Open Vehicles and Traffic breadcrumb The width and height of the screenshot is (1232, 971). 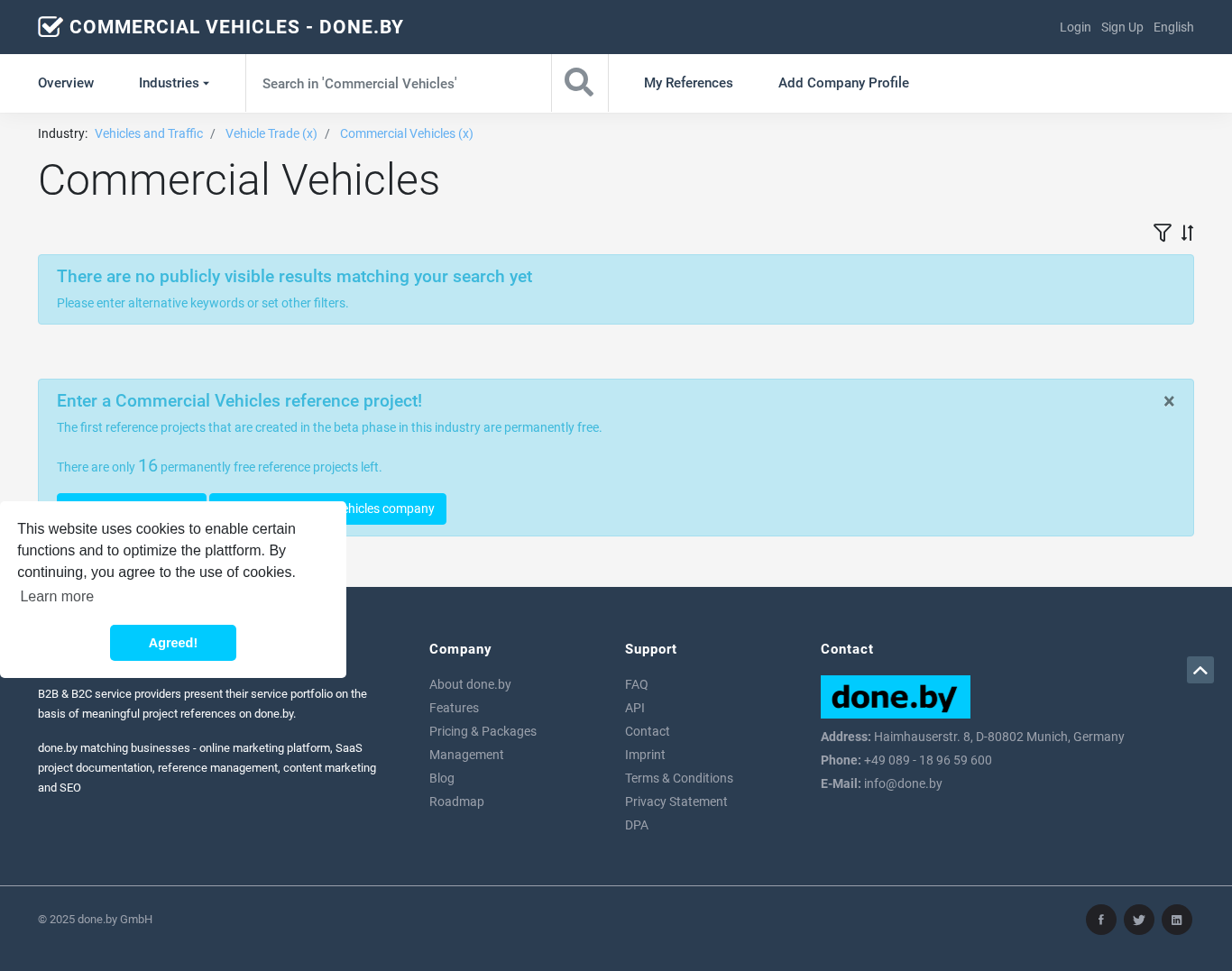pos(149,133)
